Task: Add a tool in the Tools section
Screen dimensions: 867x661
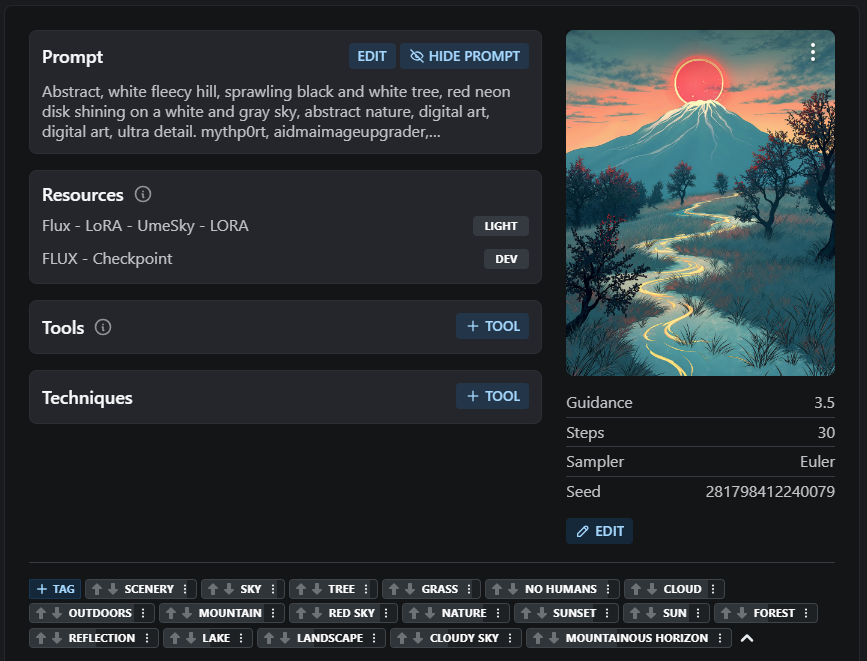Action: coord(492,326)
